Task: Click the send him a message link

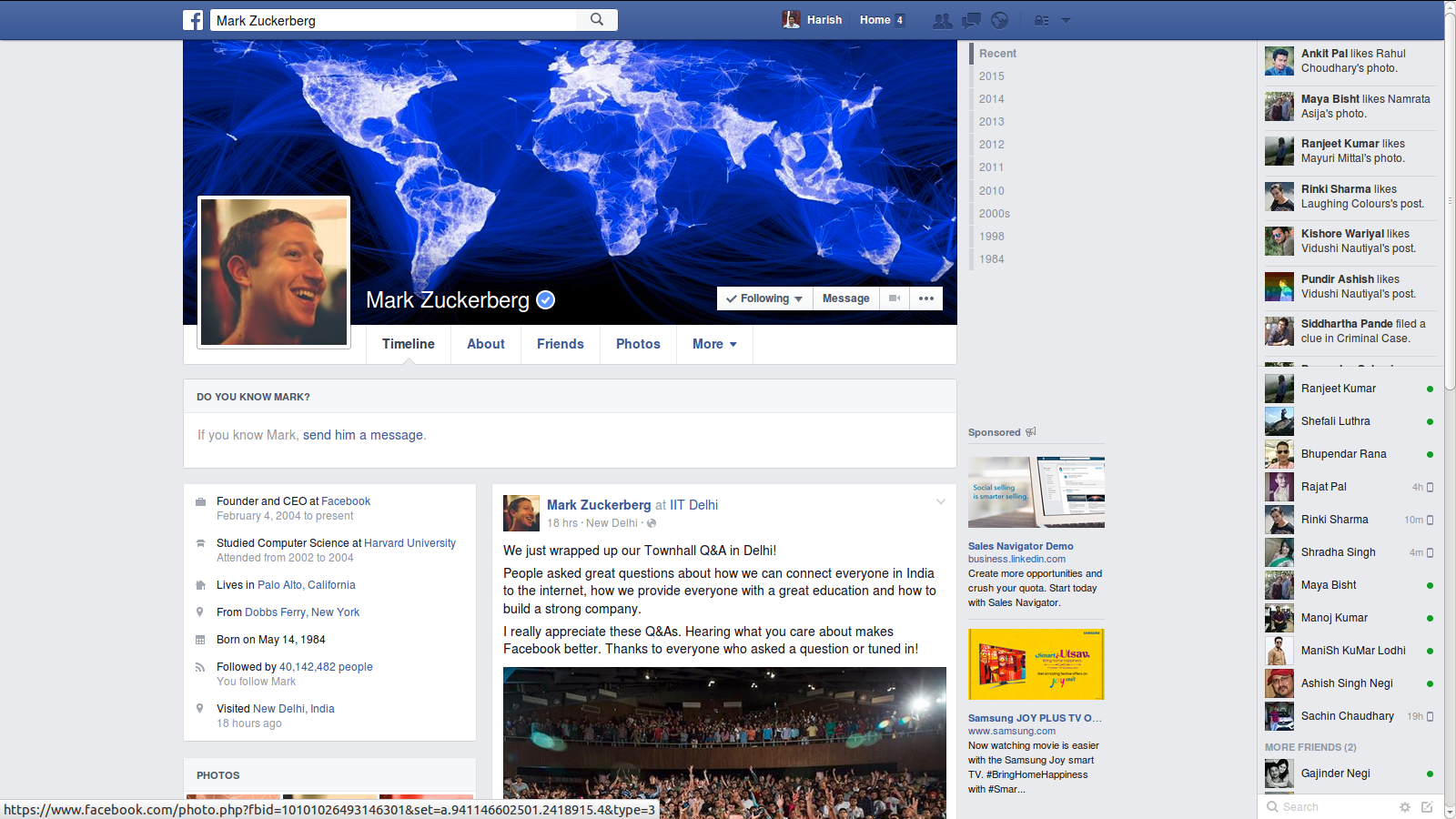Action: click(362, 435)
